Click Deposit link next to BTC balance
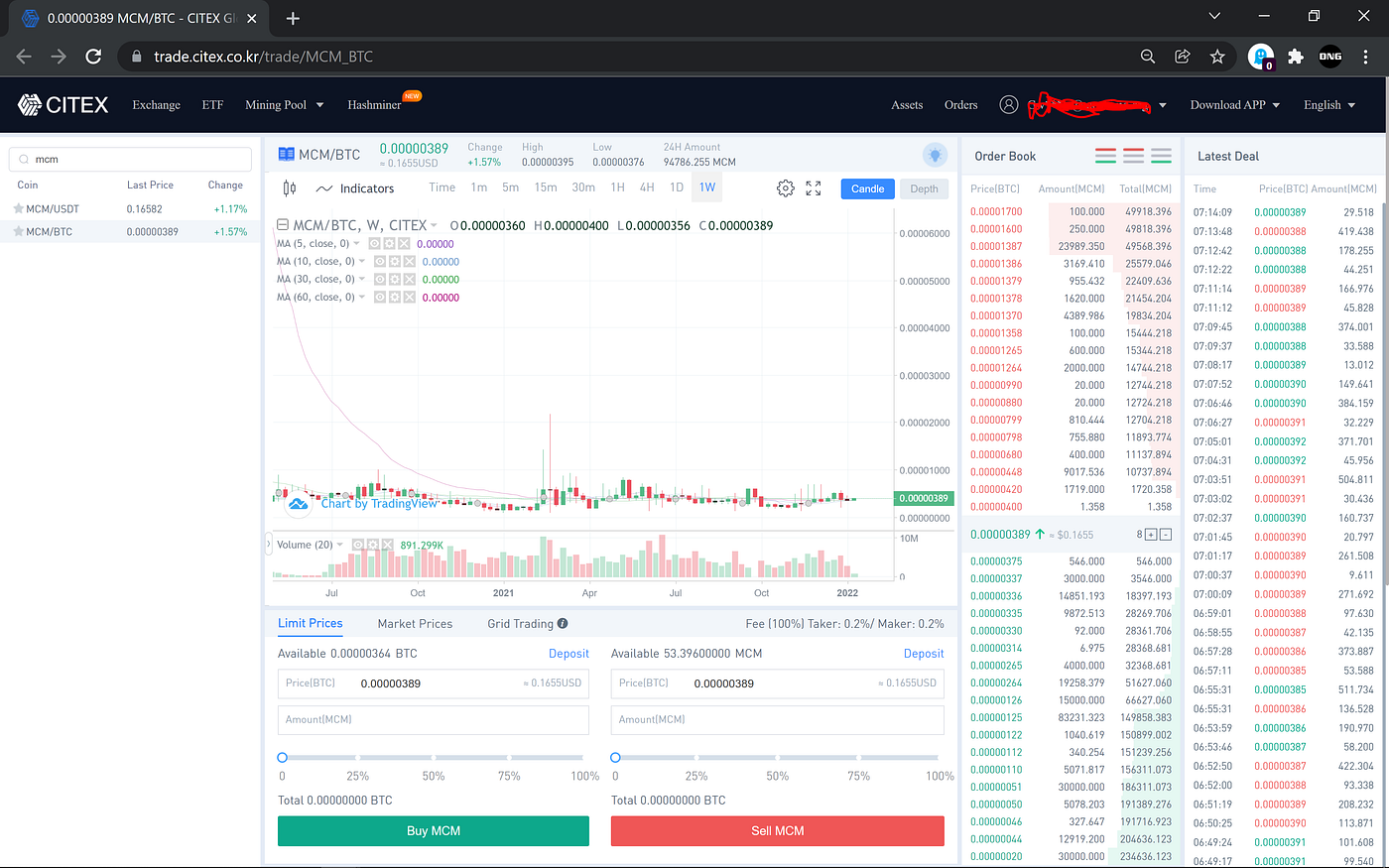The height and width of the screenshot is (868, 1389). pyautogui.click(x=568, y=654)
